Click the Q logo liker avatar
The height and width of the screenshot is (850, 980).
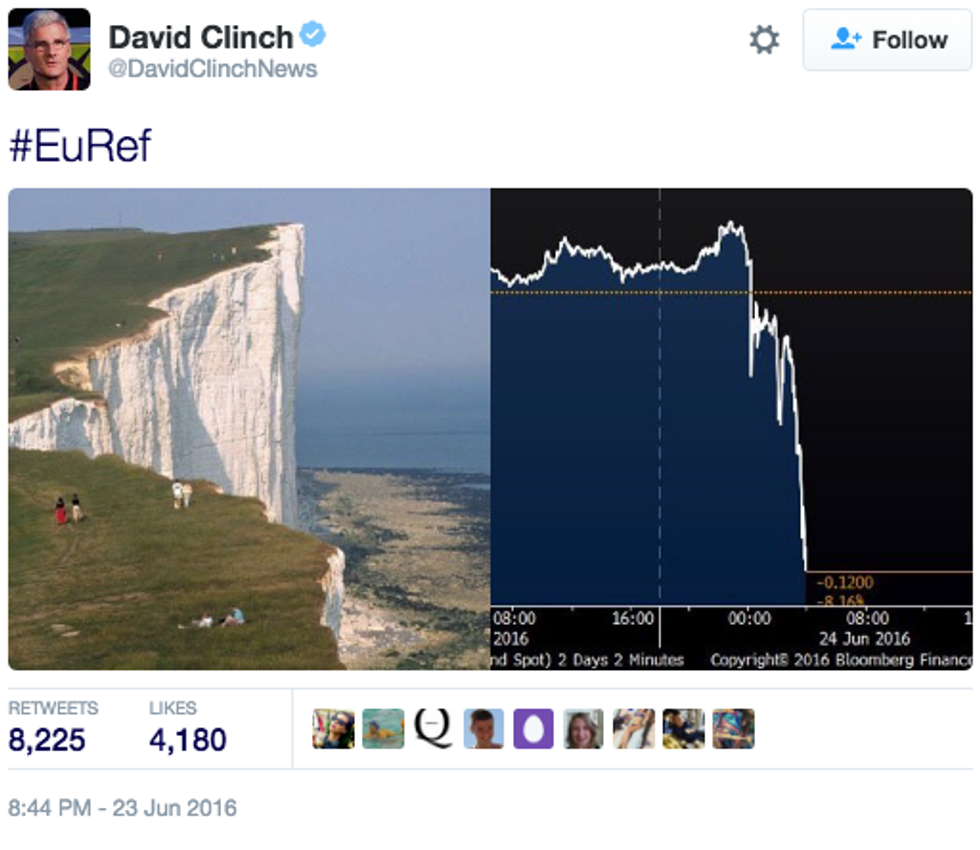[433, 729]
